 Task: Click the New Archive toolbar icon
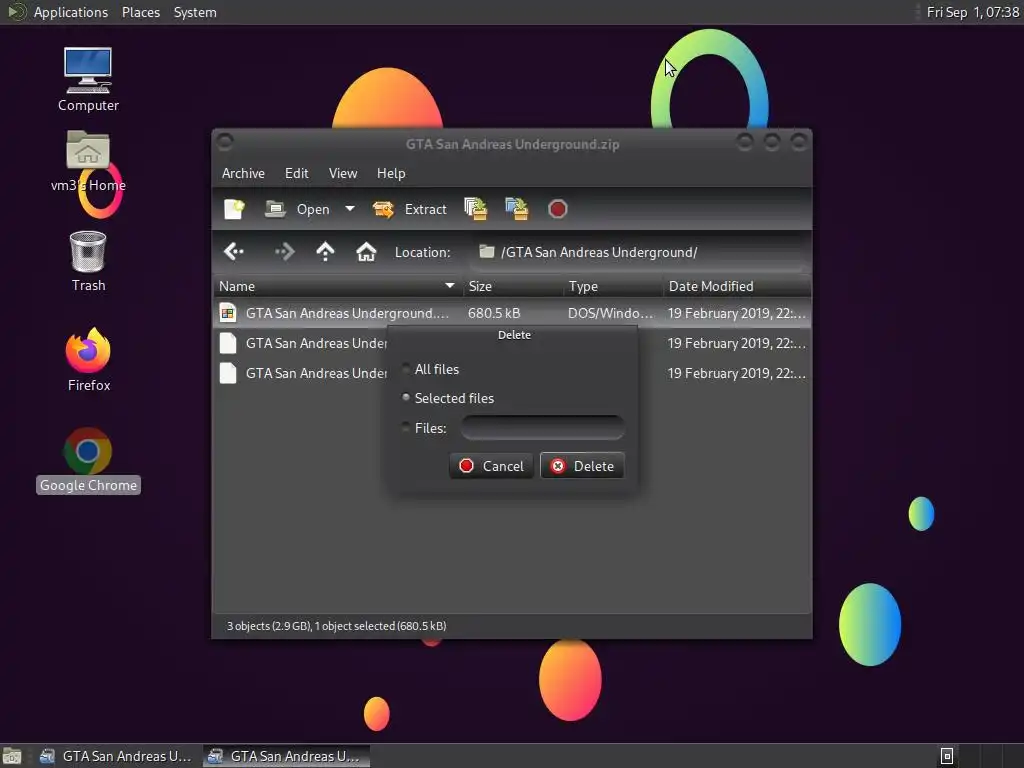click(x=234, y=209)
